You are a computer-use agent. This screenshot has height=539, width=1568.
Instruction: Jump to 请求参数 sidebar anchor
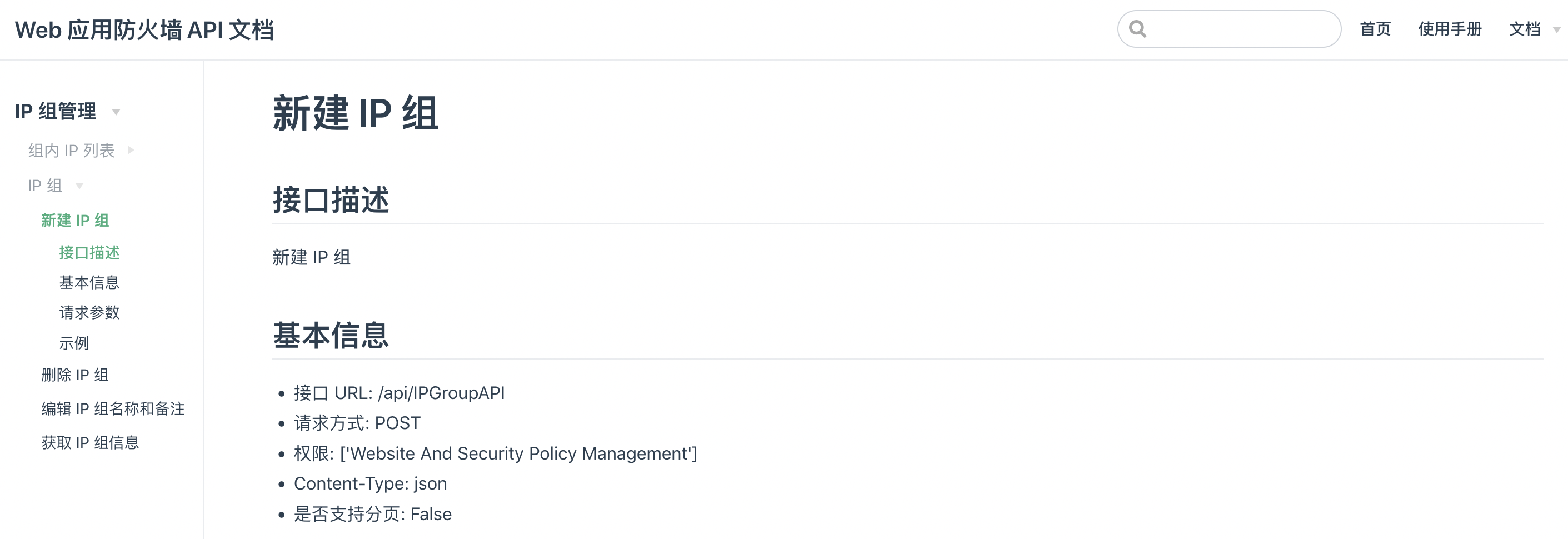[x=89, y=312]
